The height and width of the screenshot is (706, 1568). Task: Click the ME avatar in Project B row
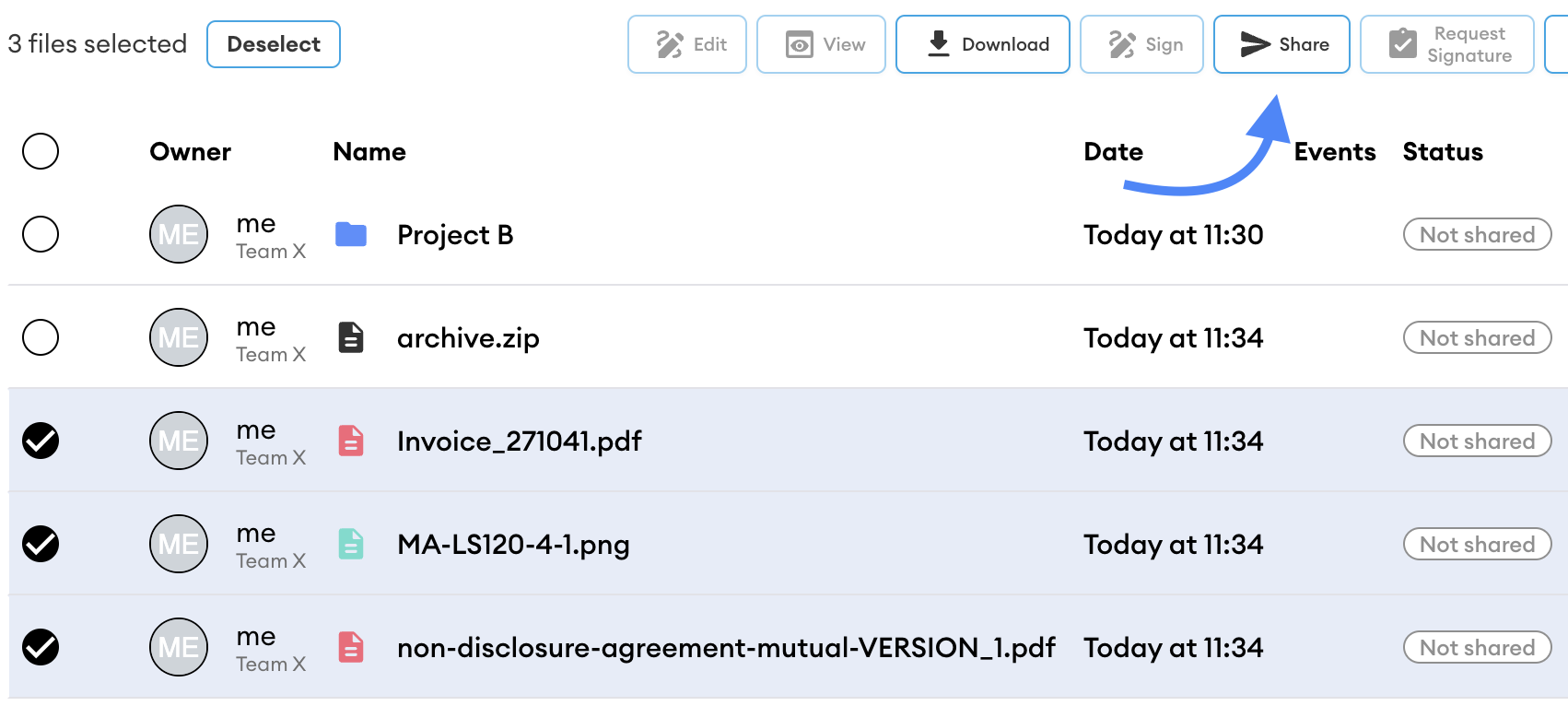tap(179, 234)
